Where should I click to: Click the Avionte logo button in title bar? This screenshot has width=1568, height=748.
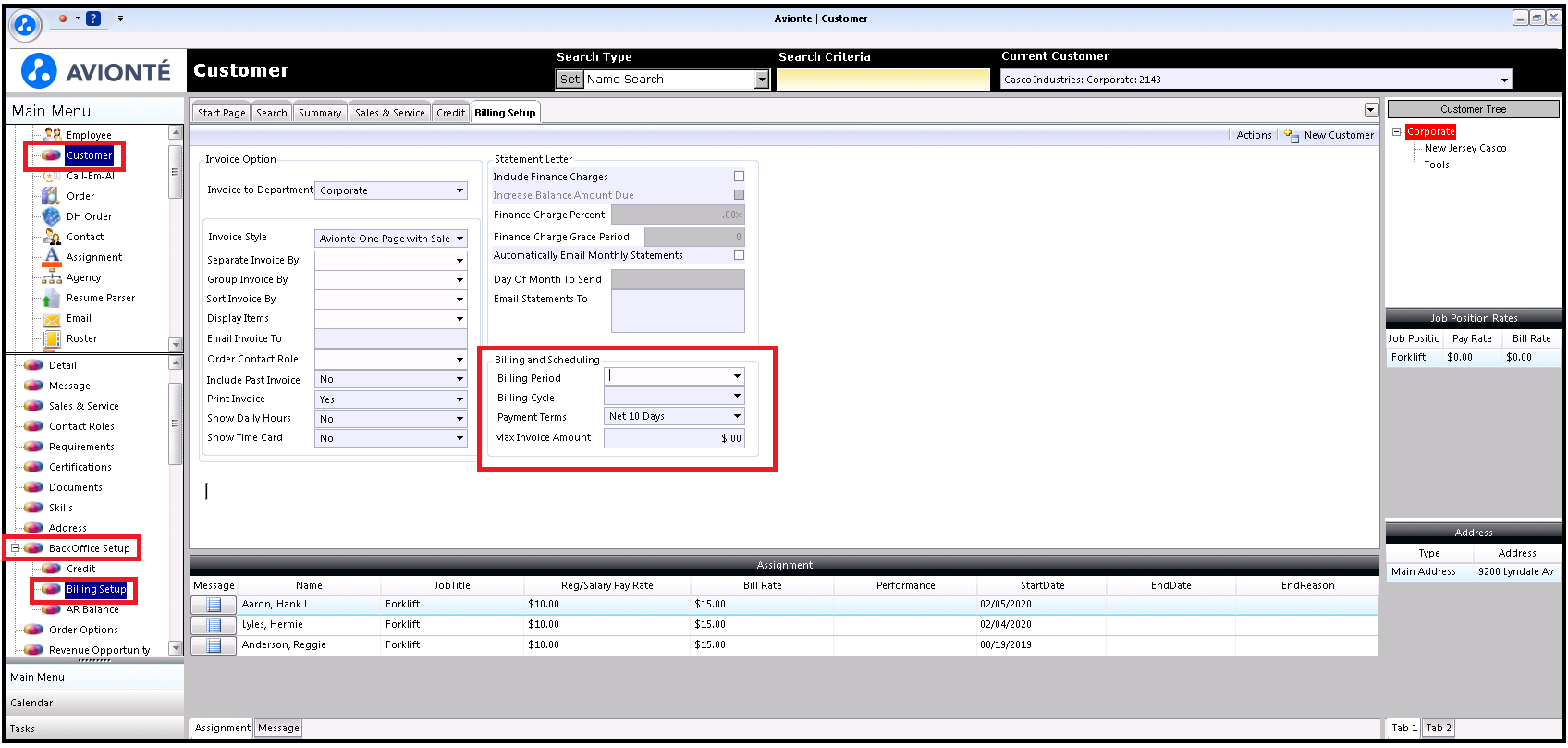coord(25,25)
